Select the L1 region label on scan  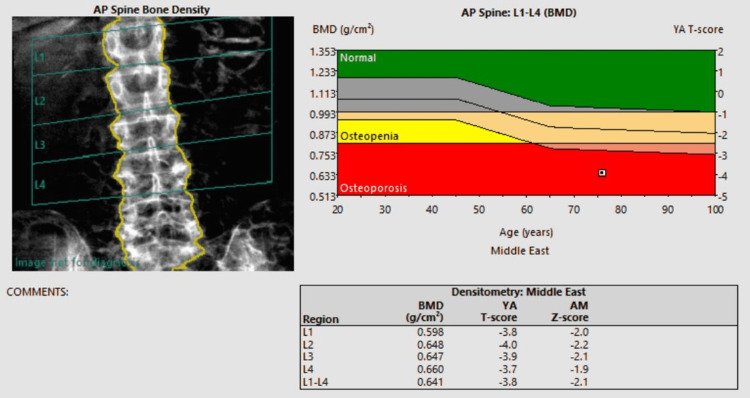click(40, 57)
